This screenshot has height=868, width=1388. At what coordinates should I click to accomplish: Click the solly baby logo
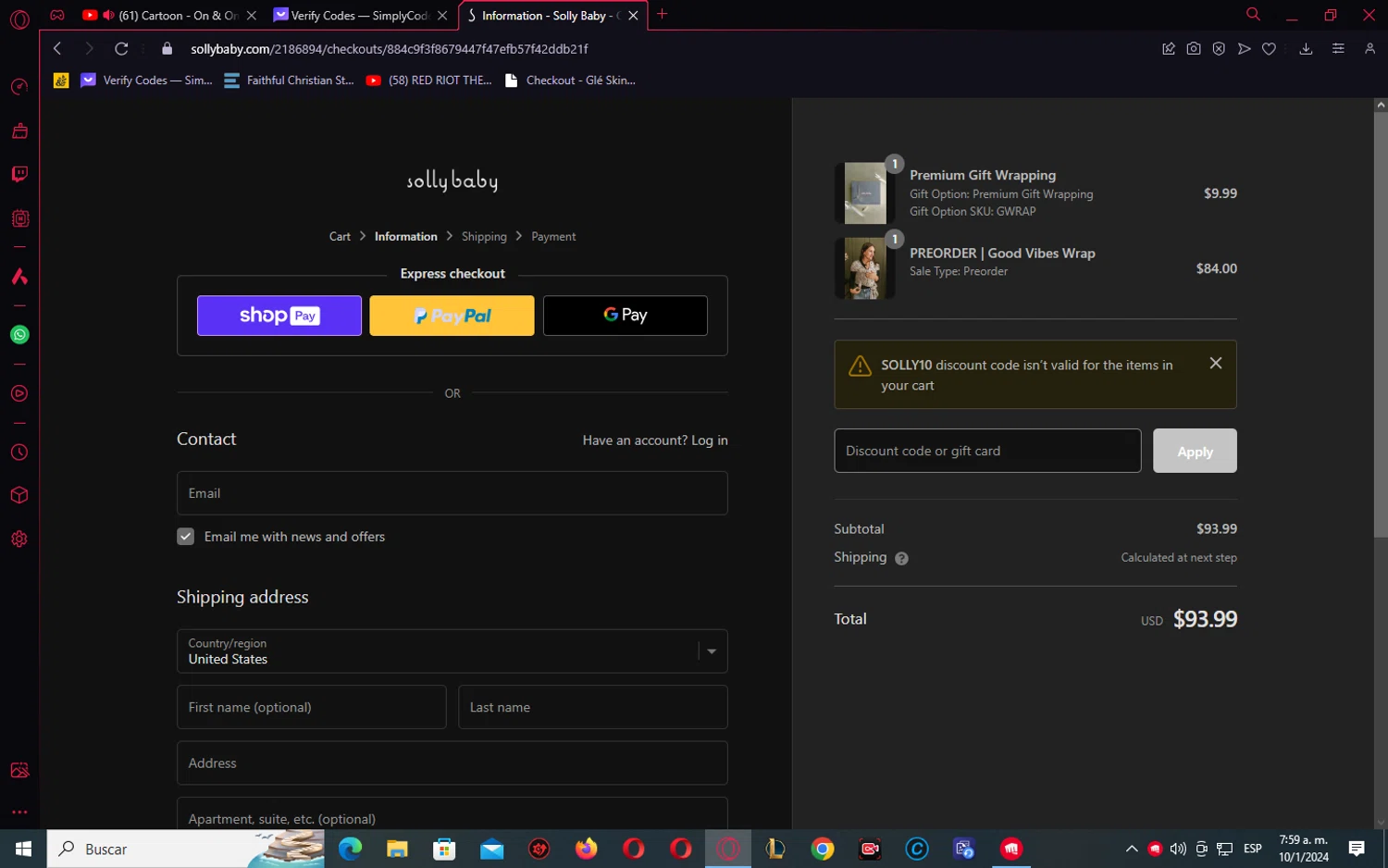point(452,180)
